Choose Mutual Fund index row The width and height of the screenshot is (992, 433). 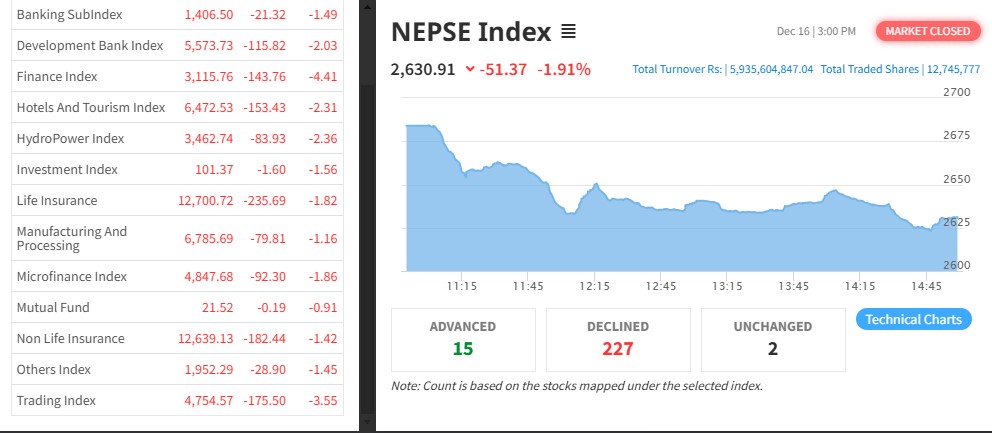click(53, 307)
